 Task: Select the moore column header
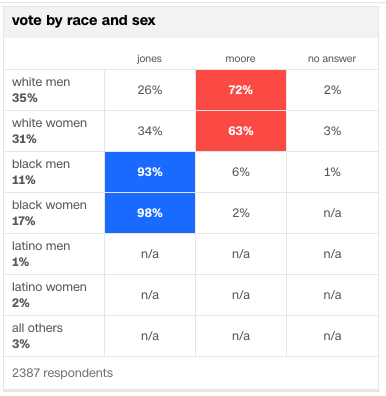pyautogui.click(x=240, y=59)
